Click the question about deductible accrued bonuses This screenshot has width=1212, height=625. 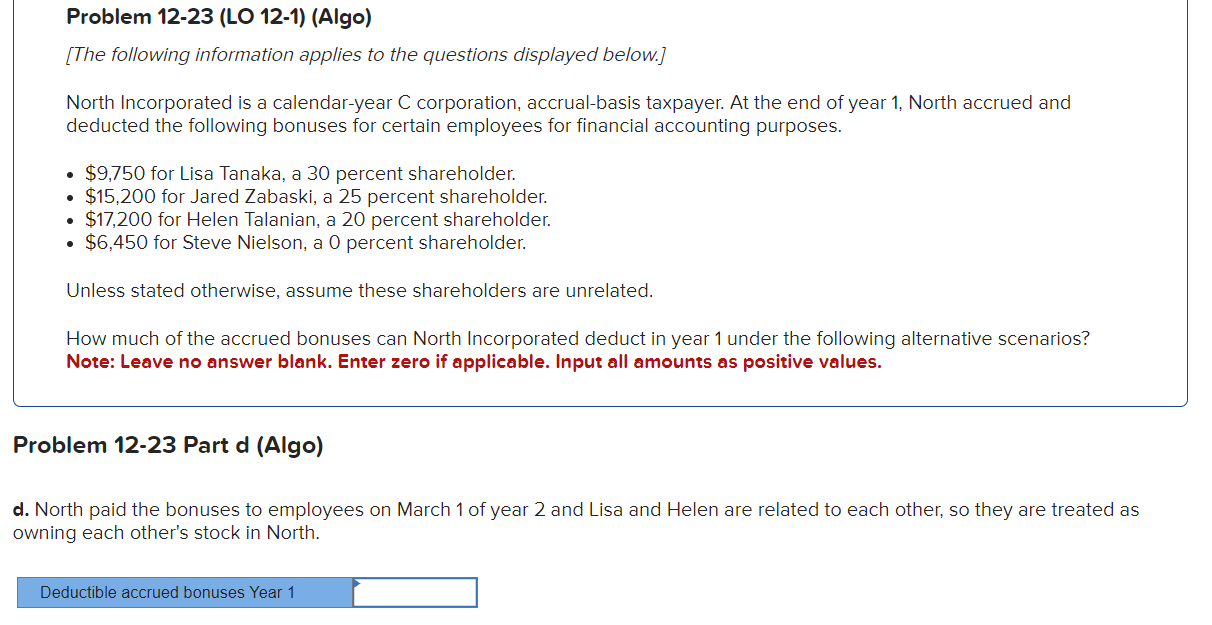[580, 338]
